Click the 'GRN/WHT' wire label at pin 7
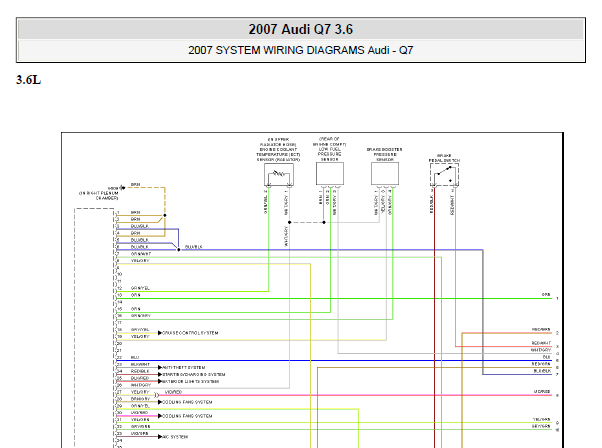This screenshot has width=602, height=448. [141, 254]
